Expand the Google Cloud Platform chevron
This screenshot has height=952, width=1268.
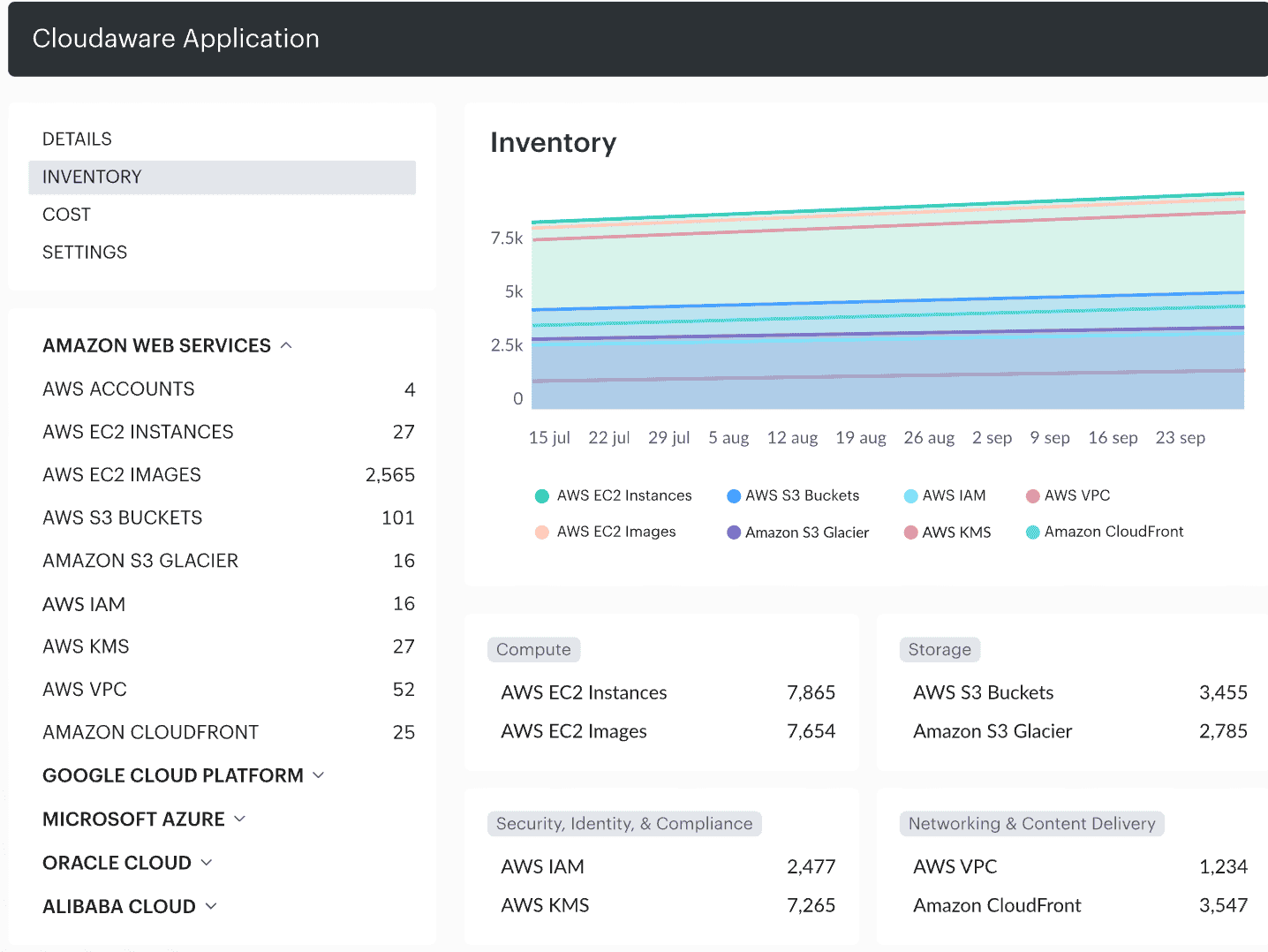pyautogui.click(x=319, y=775)
